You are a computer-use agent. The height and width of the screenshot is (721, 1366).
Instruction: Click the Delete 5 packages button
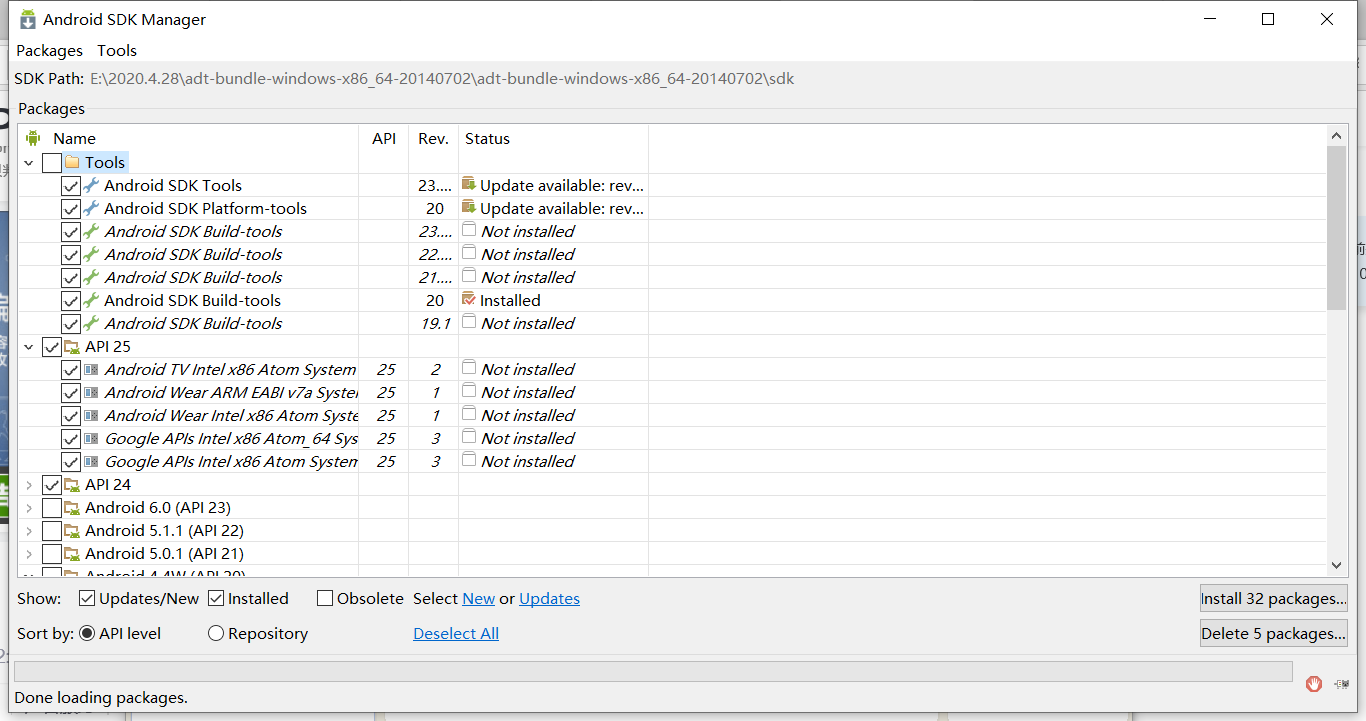click(1274, 633)
